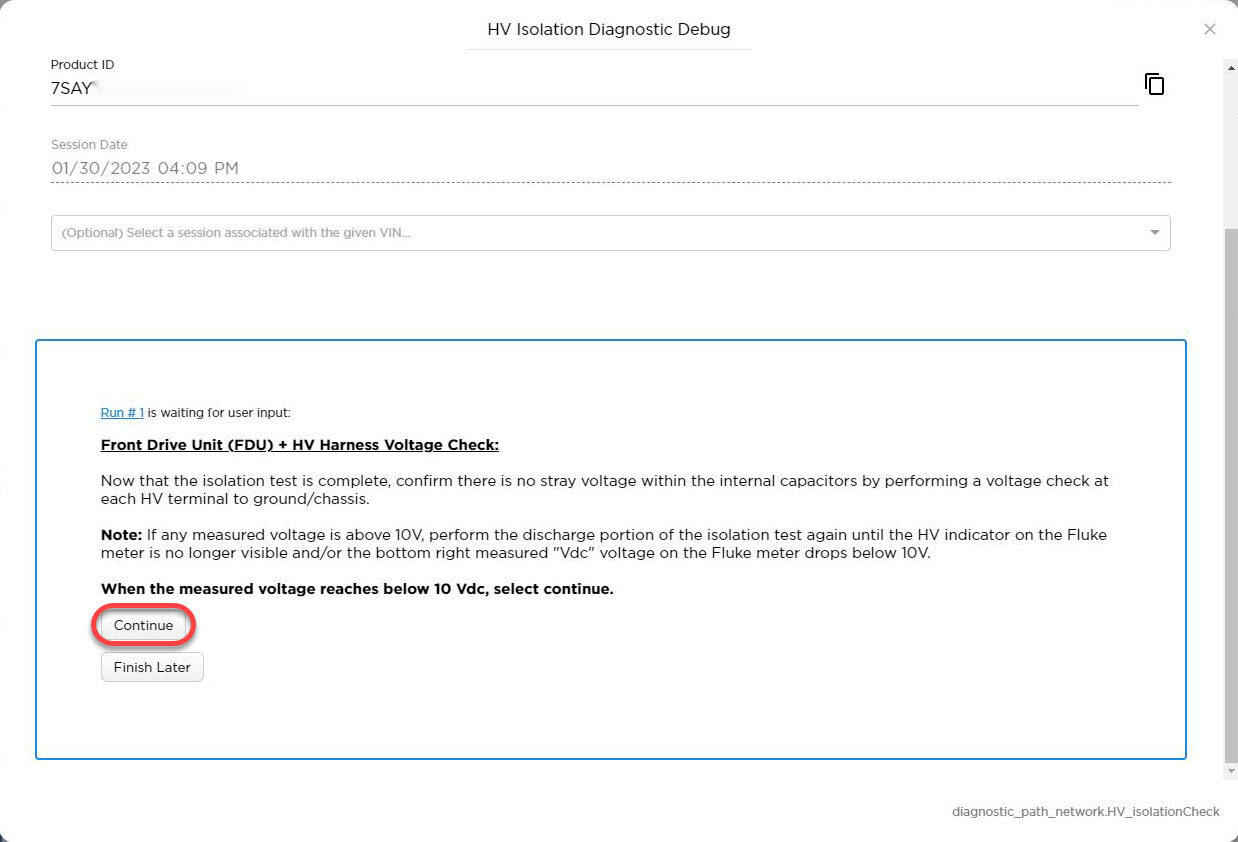Click the Product ID label
The height and width of the screenshot is (842, 1238).
tap(83, 65)
